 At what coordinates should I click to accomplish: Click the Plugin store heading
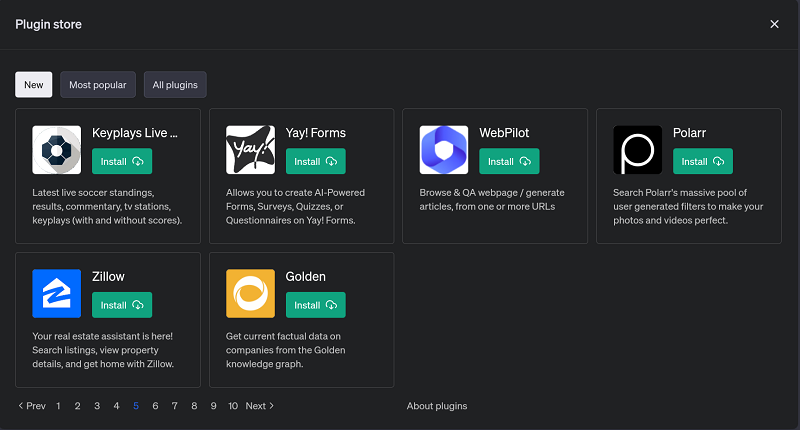tap(48, 24)
